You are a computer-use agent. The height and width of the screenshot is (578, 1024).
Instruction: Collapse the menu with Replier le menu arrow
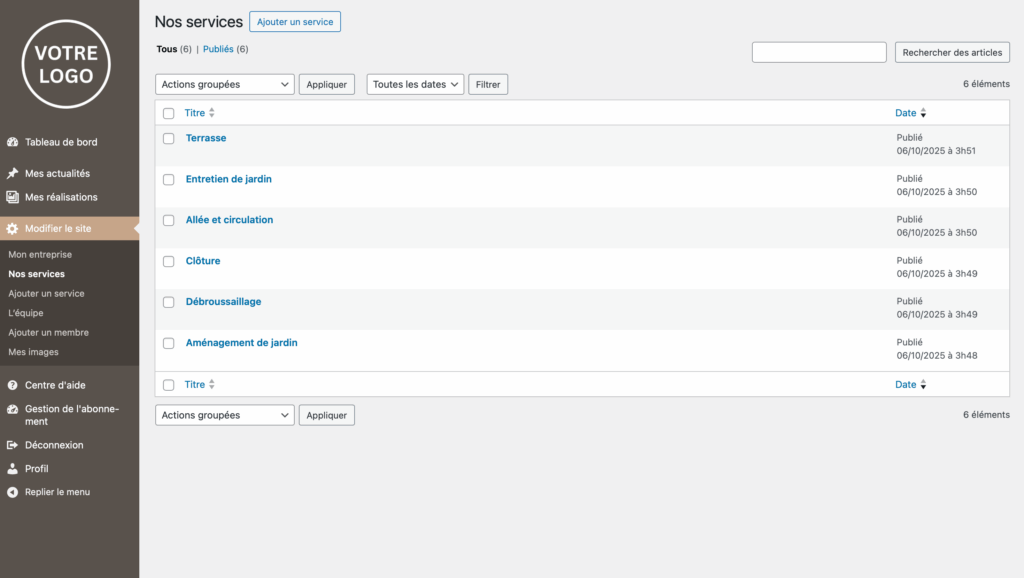point(13,492)
